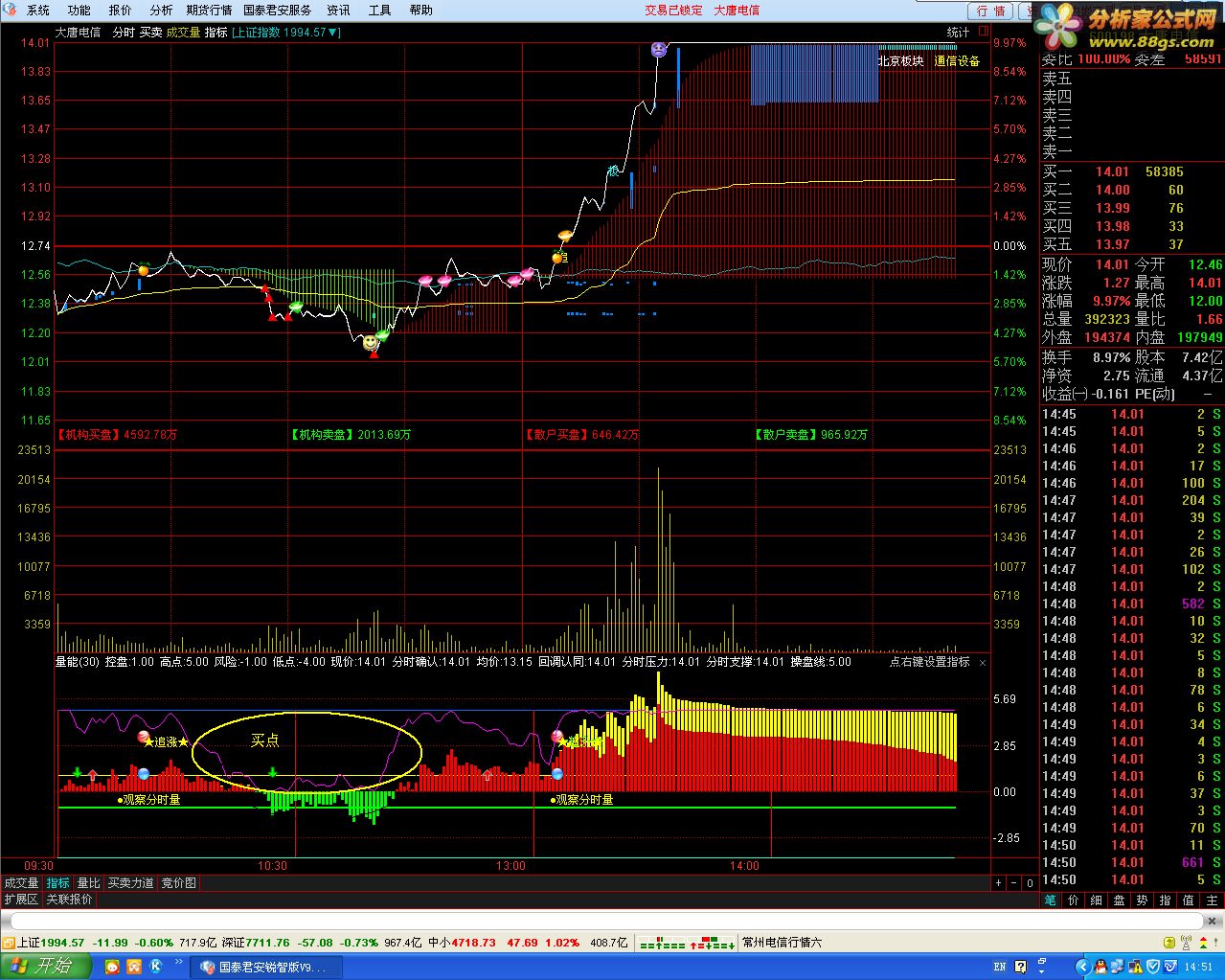Switch to the 指标 bottom tab
This screenshot has height=980, width=1225.
[x=58, y=883]
